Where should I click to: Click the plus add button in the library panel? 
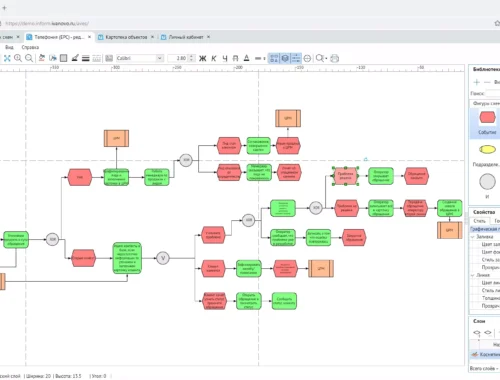point(477,82)
